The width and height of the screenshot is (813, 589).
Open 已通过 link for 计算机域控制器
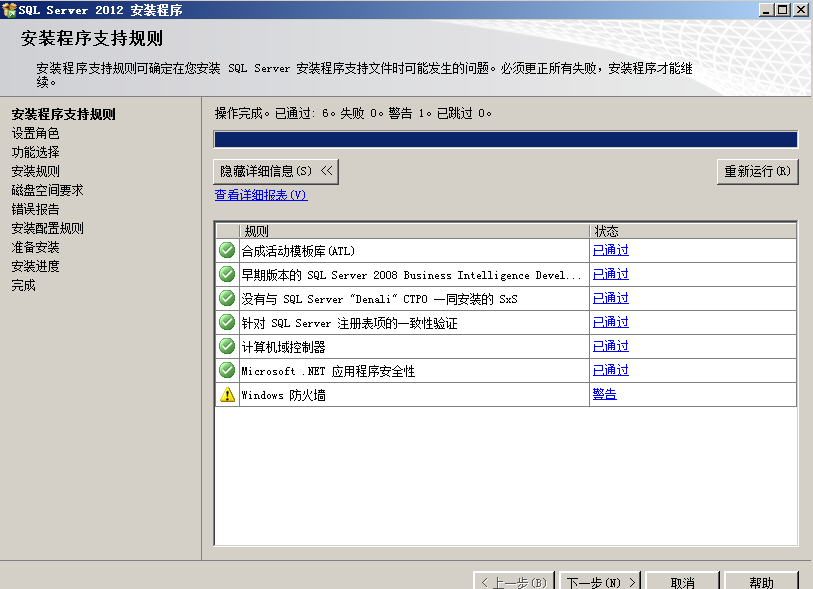coord(610,346)
